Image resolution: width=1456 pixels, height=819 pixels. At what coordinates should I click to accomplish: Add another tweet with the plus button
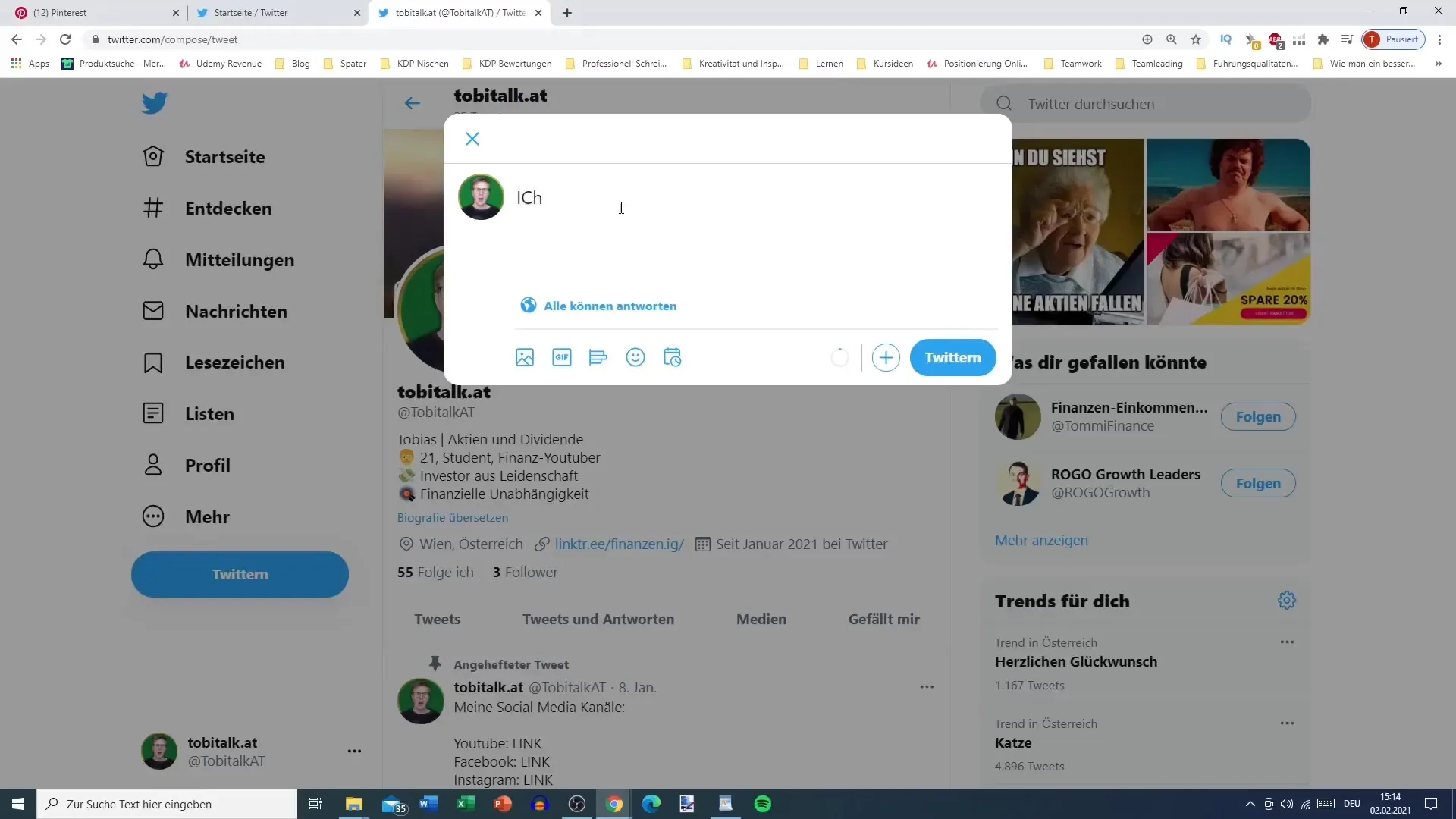886,357
